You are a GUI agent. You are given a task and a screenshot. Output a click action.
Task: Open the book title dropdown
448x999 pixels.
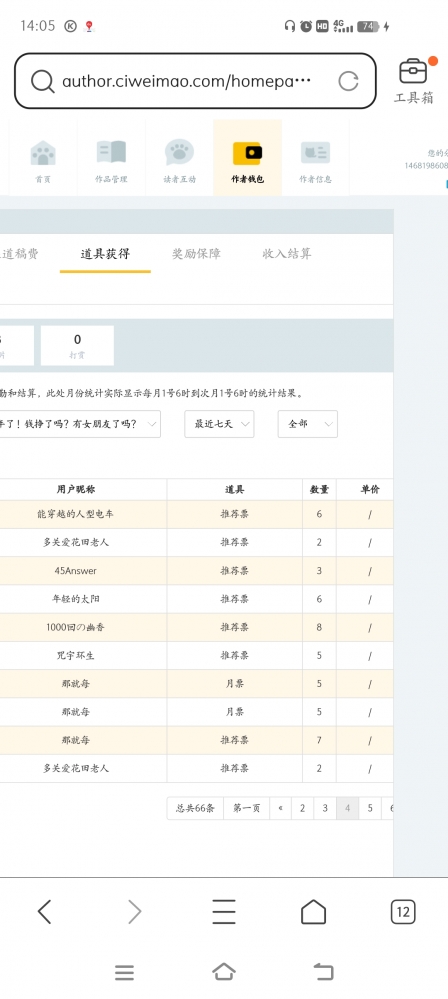pos(80,424)
